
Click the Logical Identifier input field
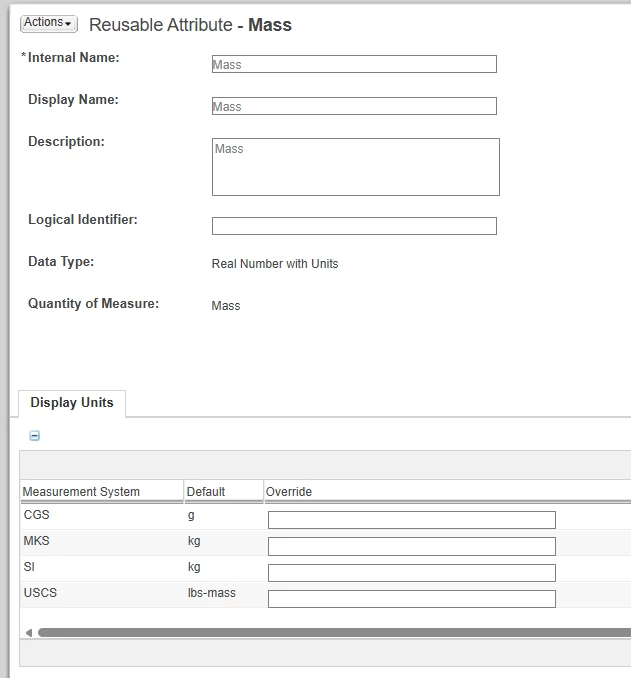pyautogui.click(x=354, y=226)
